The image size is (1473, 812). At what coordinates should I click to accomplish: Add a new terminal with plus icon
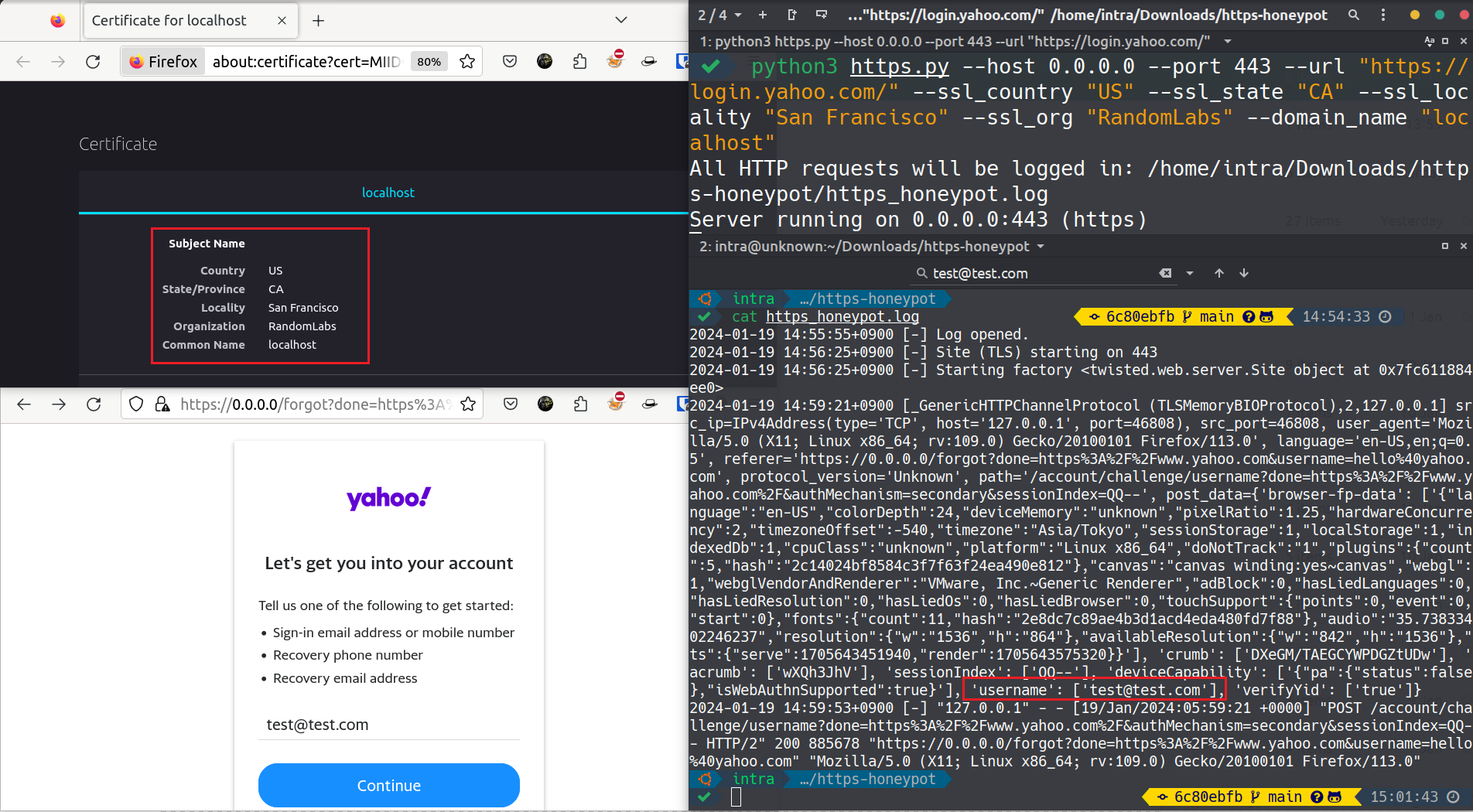pyautogui.click(x=763, y=15)
